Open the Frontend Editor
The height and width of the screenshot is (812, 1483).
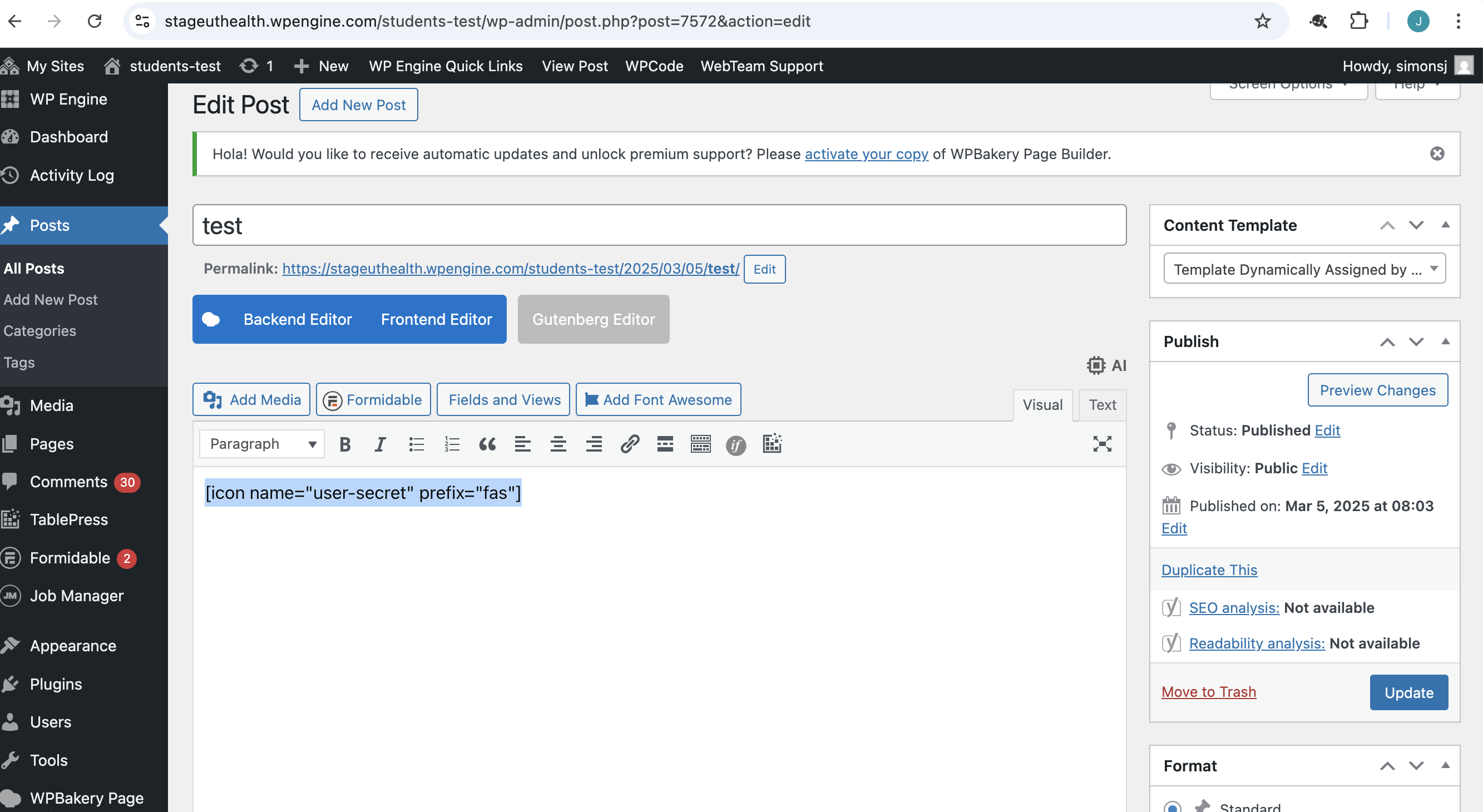point(436,319)
